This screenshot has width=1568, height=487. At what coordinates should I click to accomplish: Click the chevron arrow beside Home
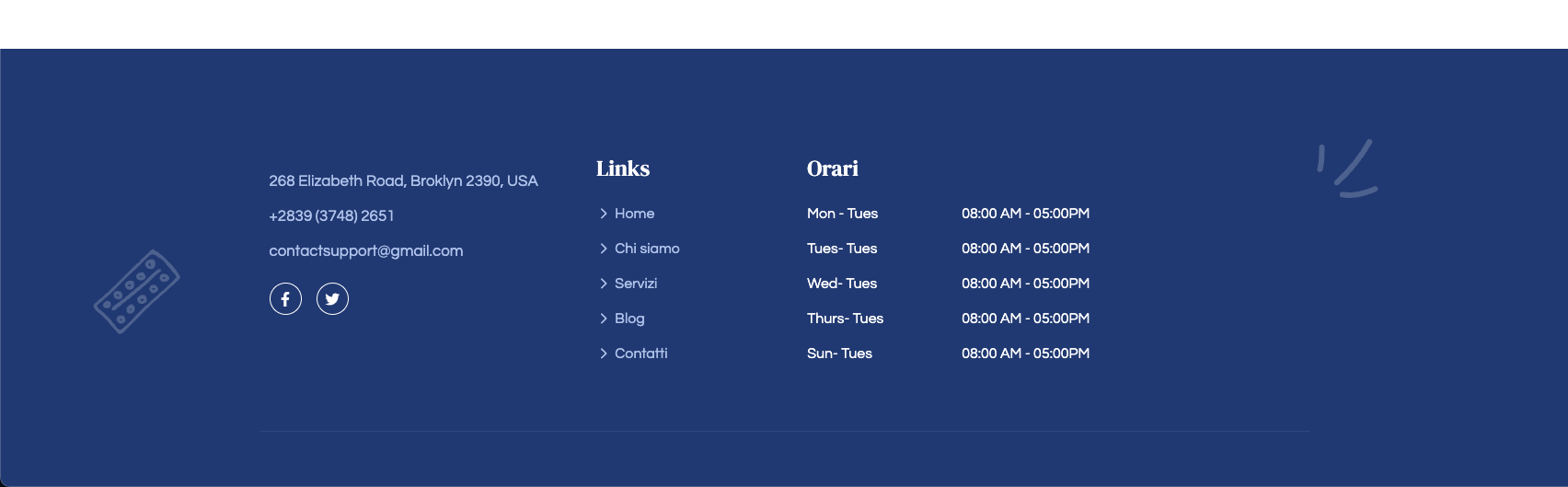pyautogui.click(x=604, y=214)
